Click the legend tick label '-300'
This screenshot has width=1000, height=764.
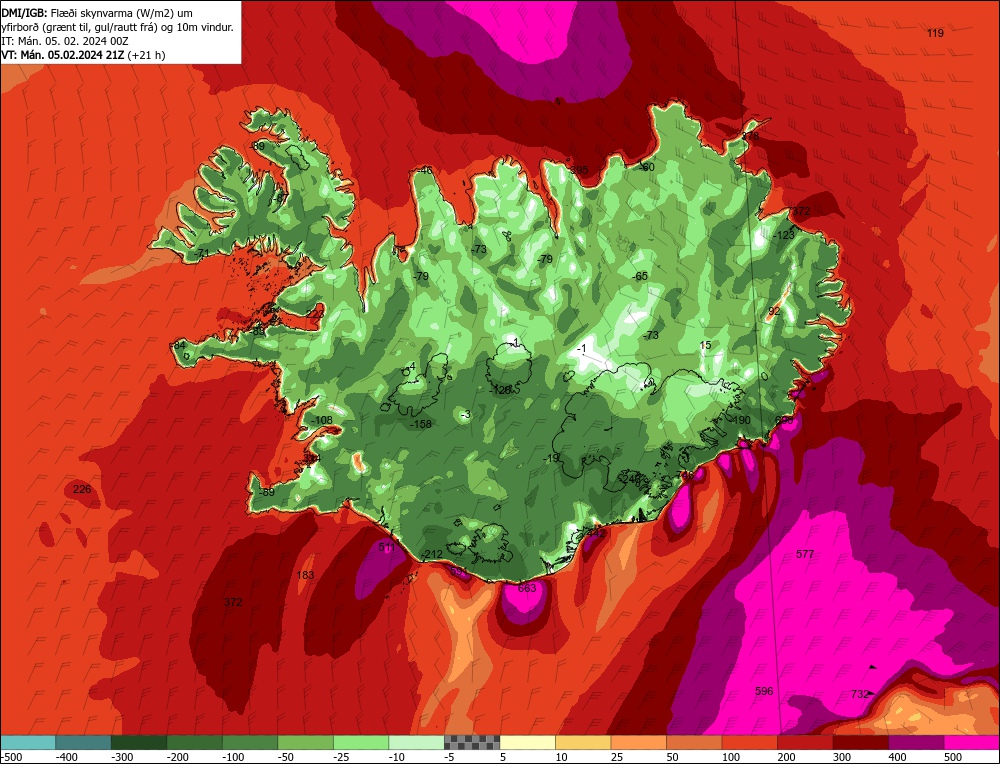click(122, 757)
